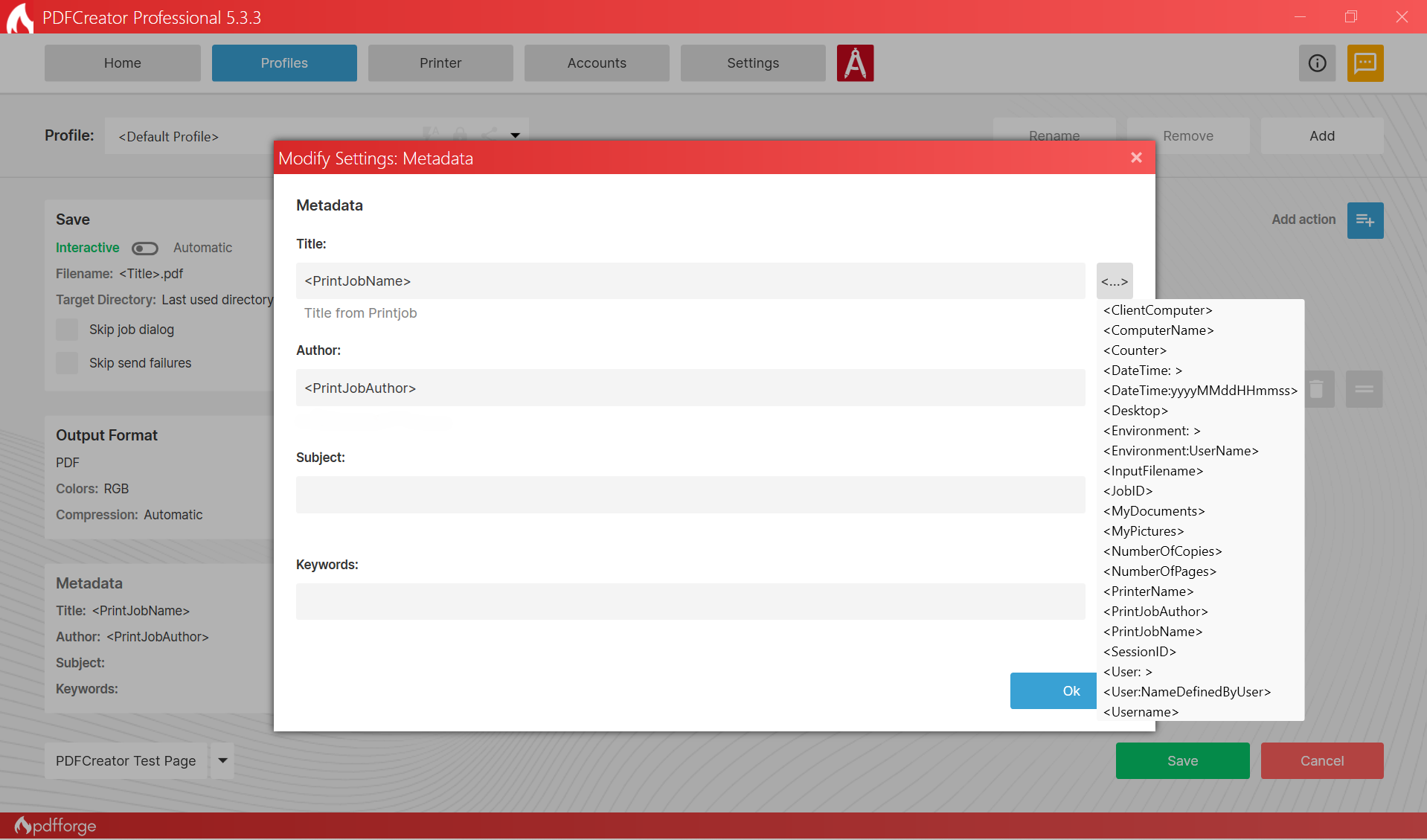
Task: Click the 'Target Directory' setting text
Action: click(164, 300)
